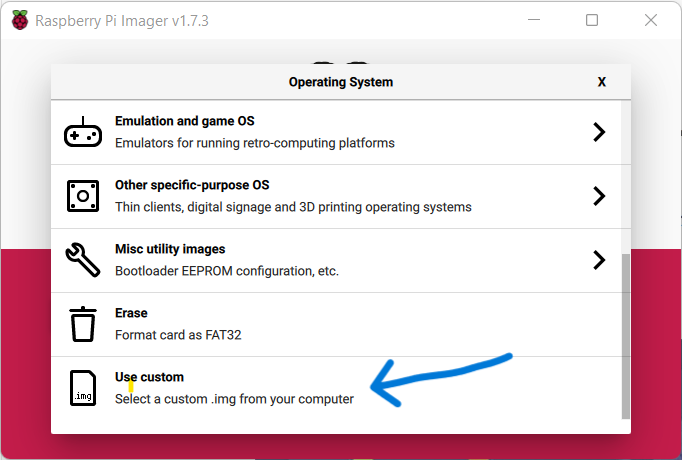Choose Use custom image option

[150, 377]
